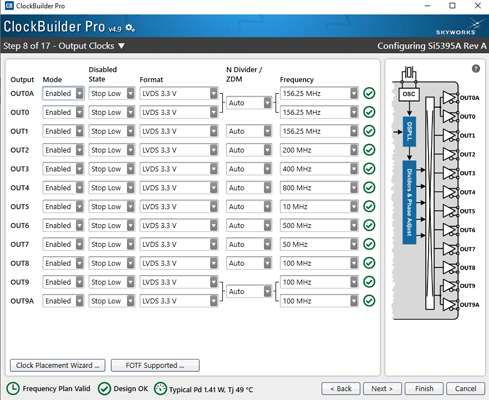Click the OUT1 green validation checkmark
The height and width of the screenshot is (400, 489).
(369, 131)
